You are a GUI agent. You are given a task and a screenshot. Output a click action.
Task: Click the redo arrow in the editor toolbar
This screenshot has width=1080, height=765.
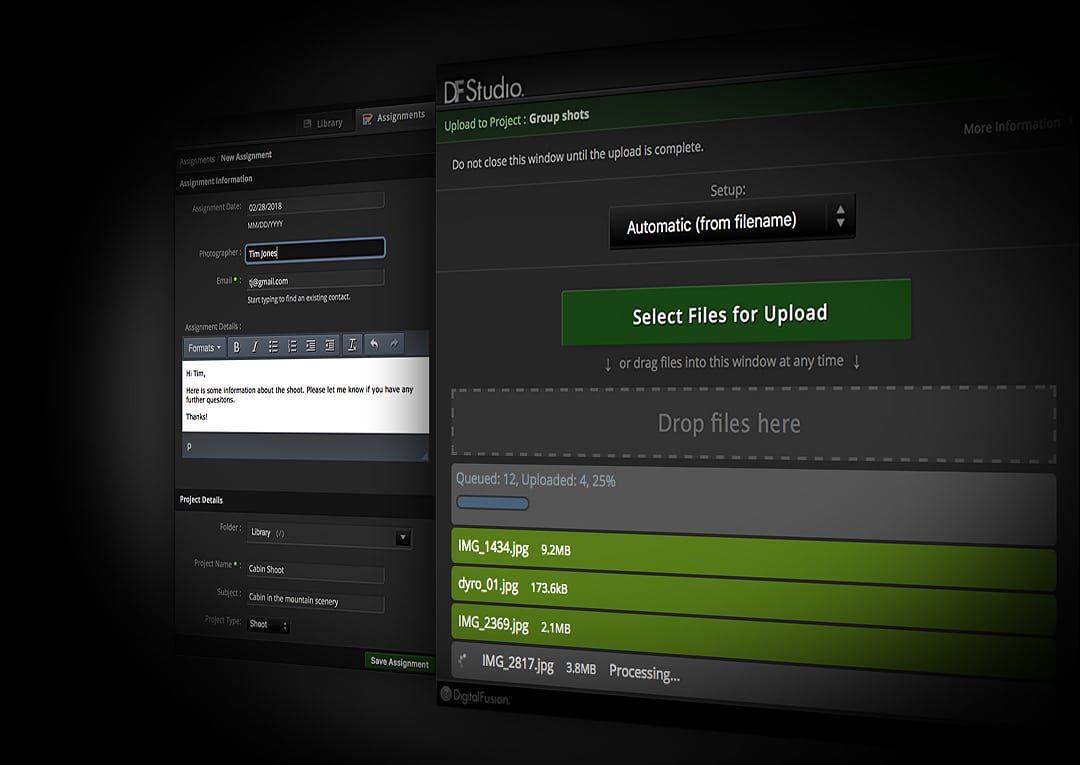click(394, 344)
